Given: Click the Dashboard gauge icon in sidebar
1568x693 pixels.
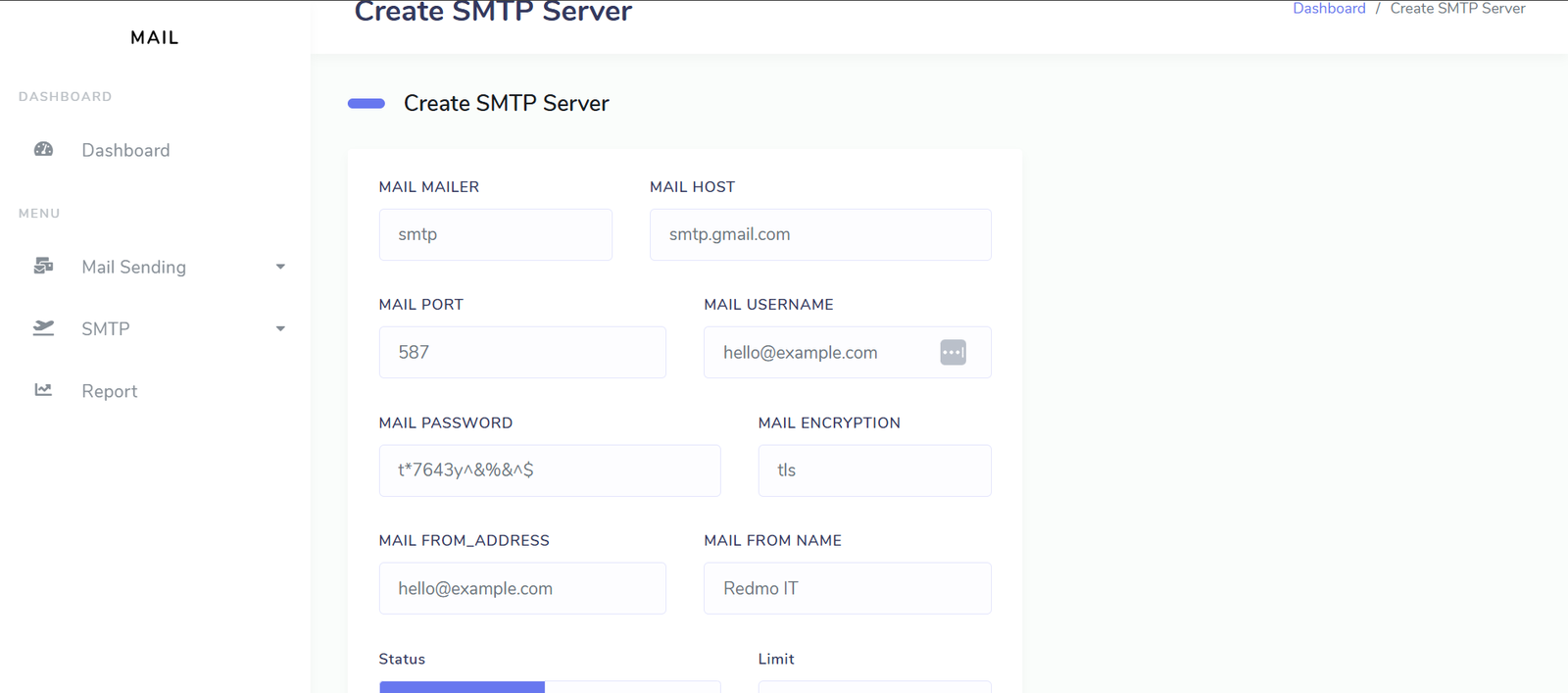Looking at the screenshot, I should (x=43, y=150).
